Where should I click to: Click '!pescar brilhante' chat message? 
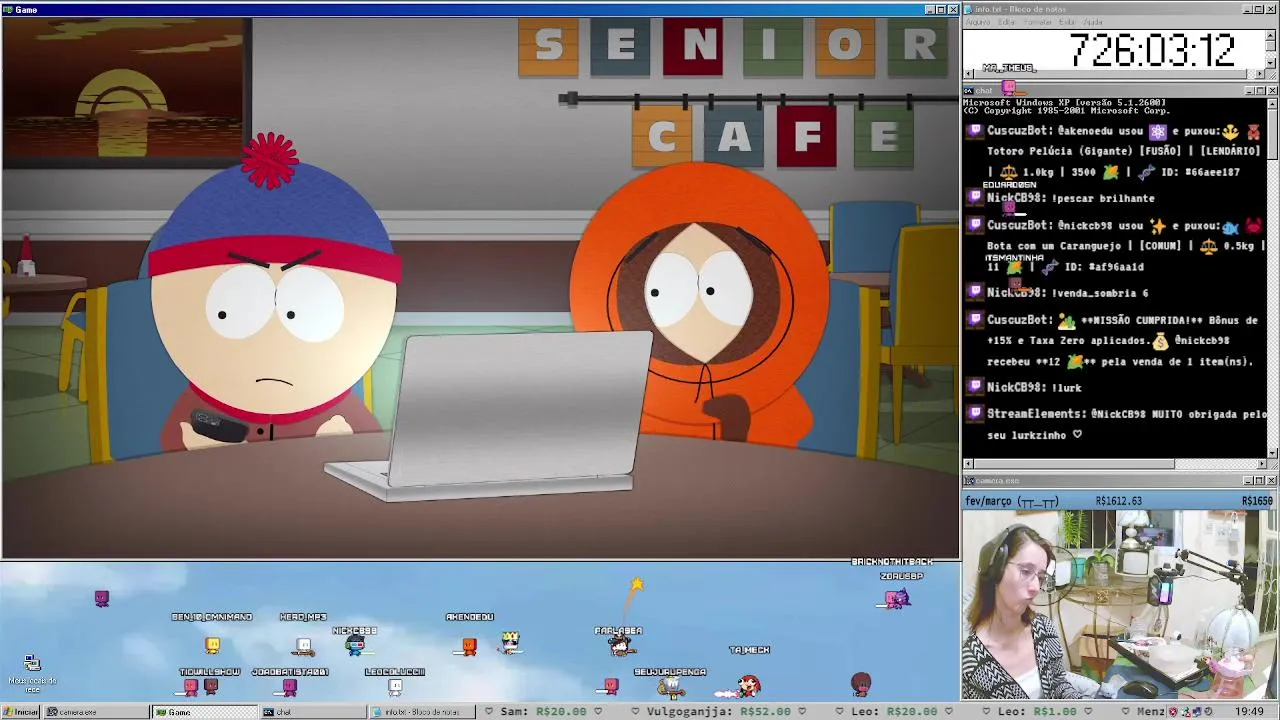(1103, 198)
